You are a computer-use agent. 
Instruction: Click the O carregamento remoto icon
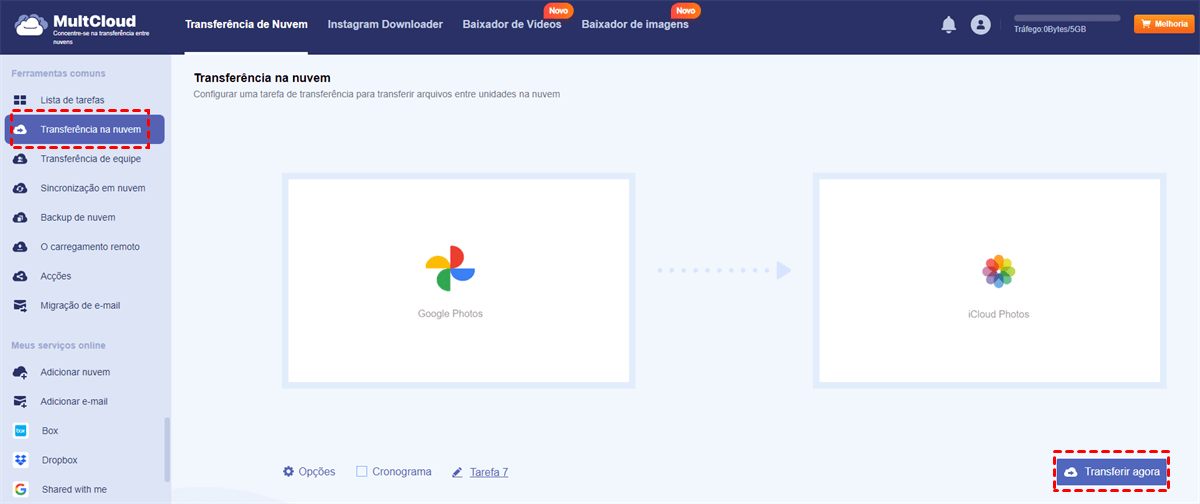coord(20,246)
